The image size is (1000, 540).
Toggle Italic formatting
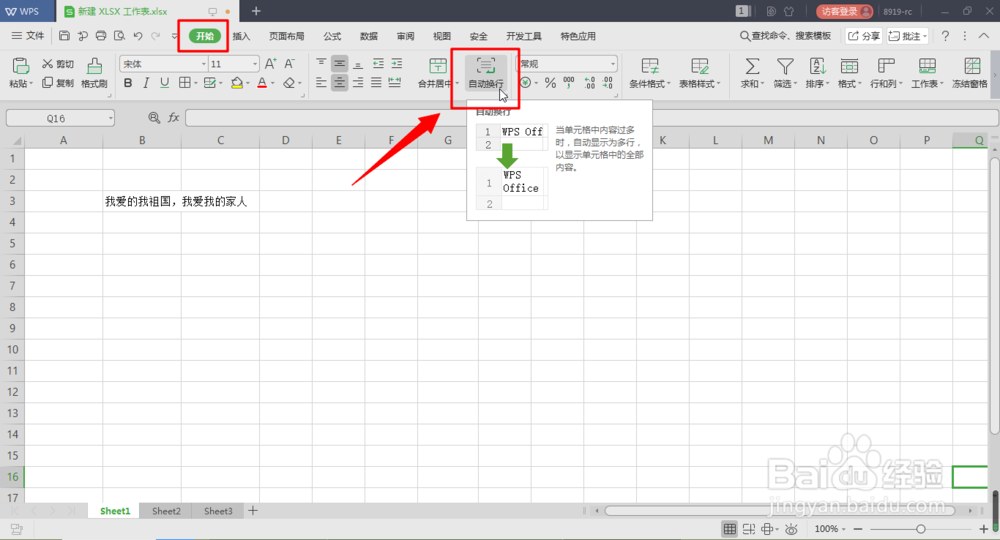click(x=146, y=83)
